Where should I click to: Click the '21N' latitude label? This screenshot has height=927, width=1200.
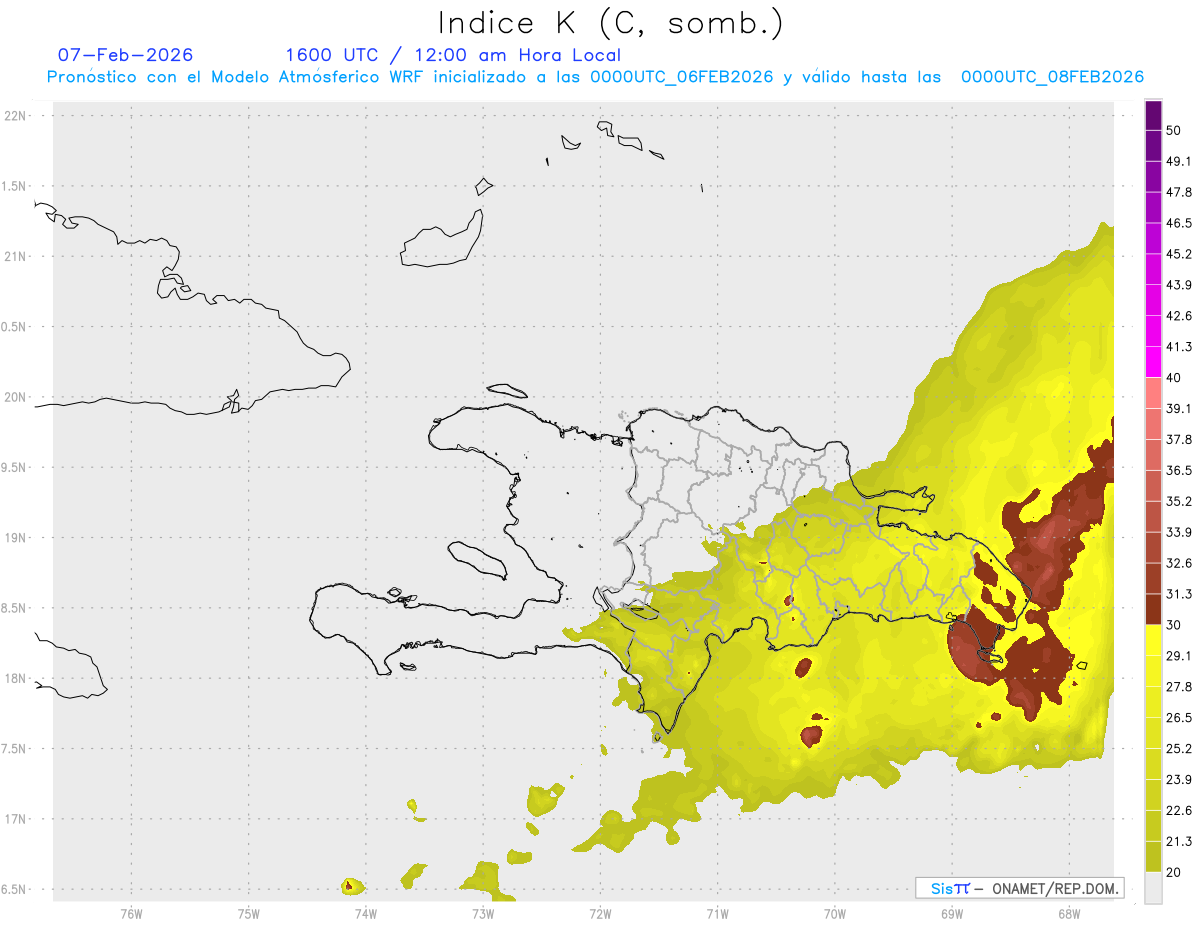point(15,256)
